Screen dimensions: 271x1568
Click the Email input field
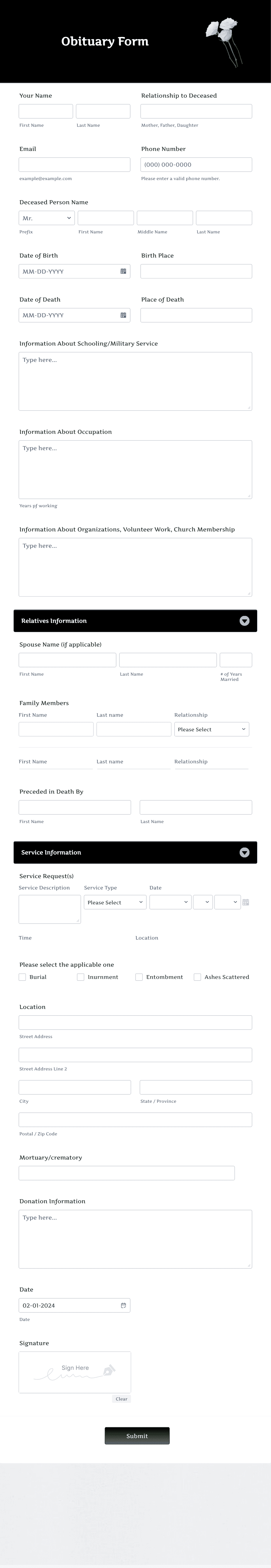click(74, 164)
